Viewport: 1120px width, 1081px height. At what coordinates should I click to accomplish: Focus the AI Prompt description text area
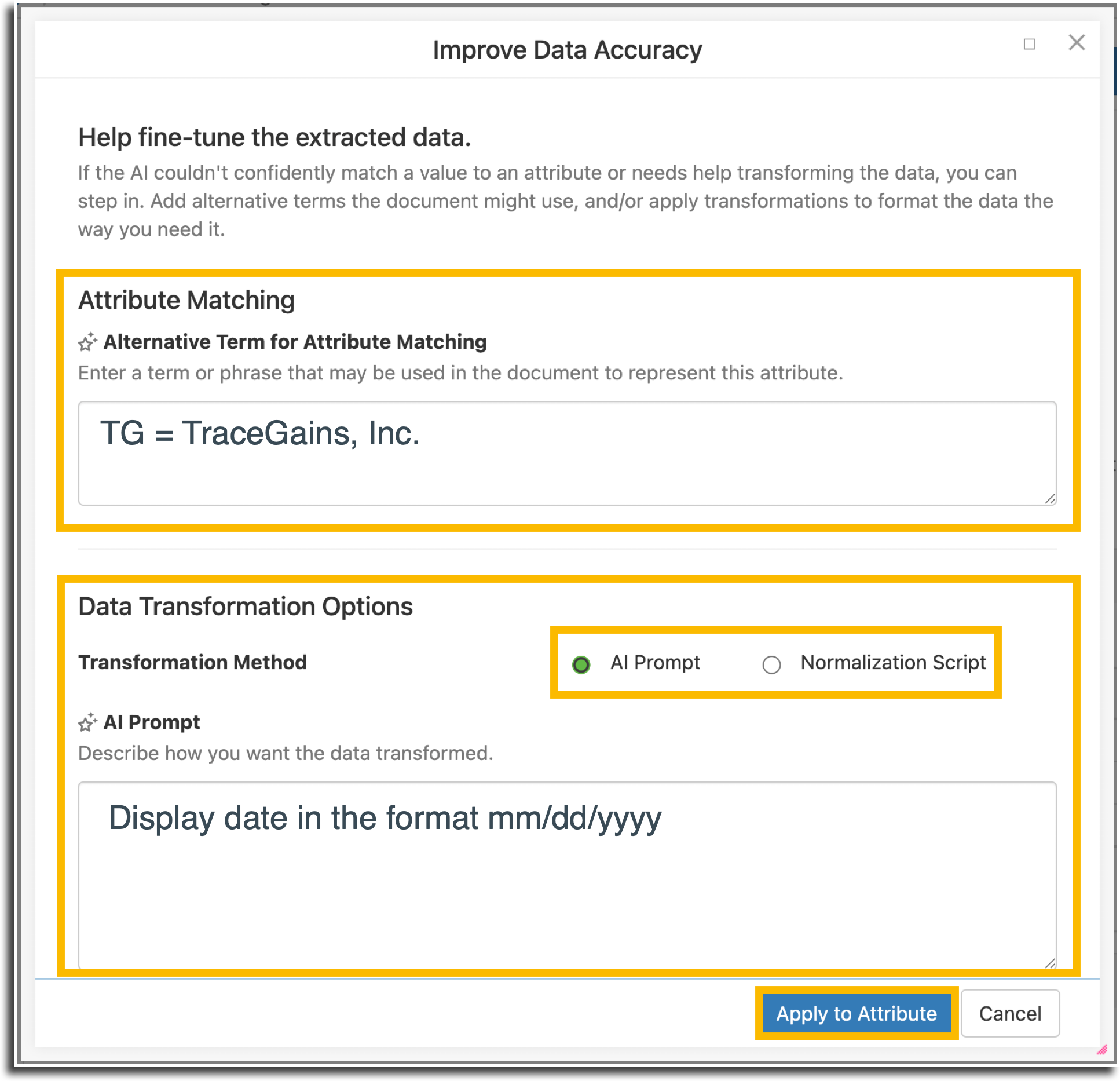(567, 875)
